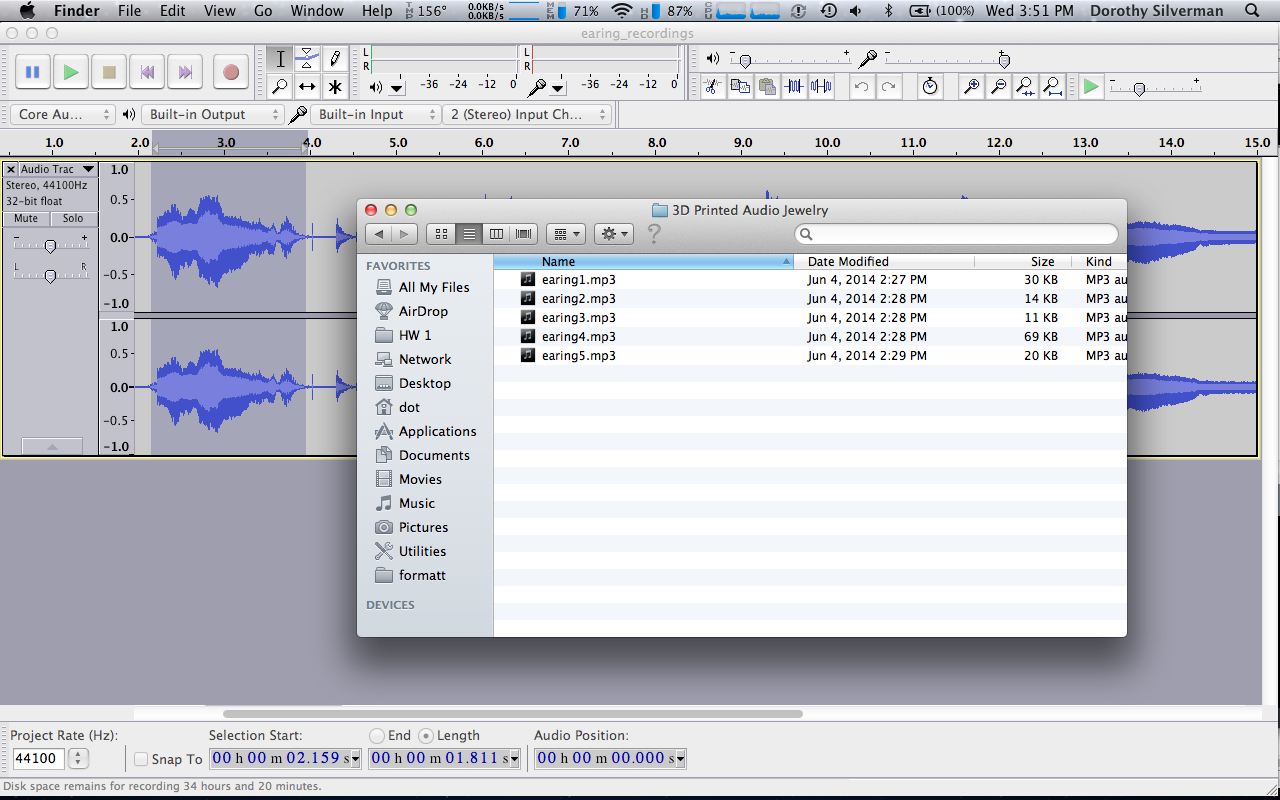Screen dimensions: 1280x800
Task: Play at speed with green arrow
Action: (x=1091, y=86)
